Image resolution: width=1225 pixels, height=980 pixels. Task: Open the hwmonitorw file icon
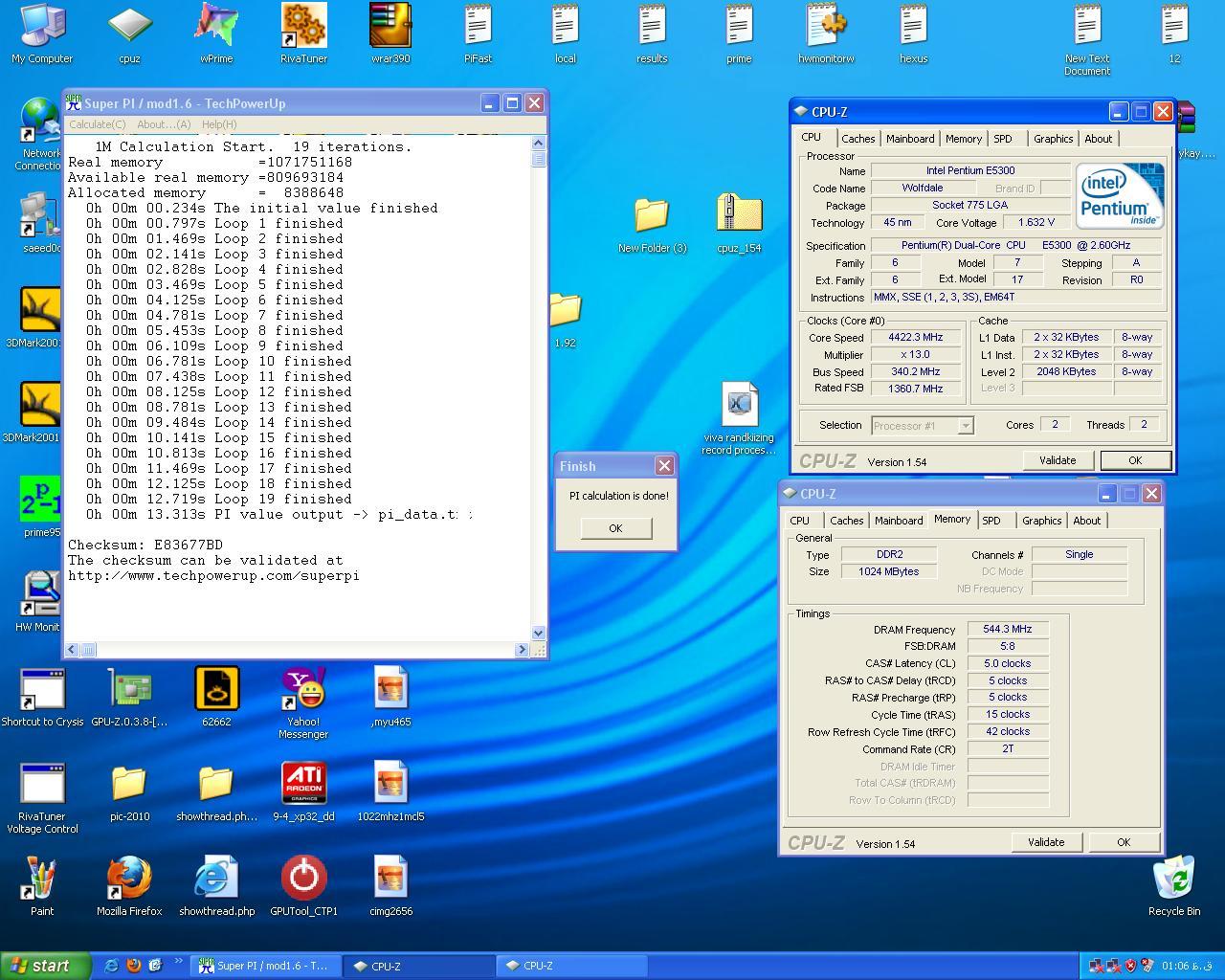click(x=826, y=33)
